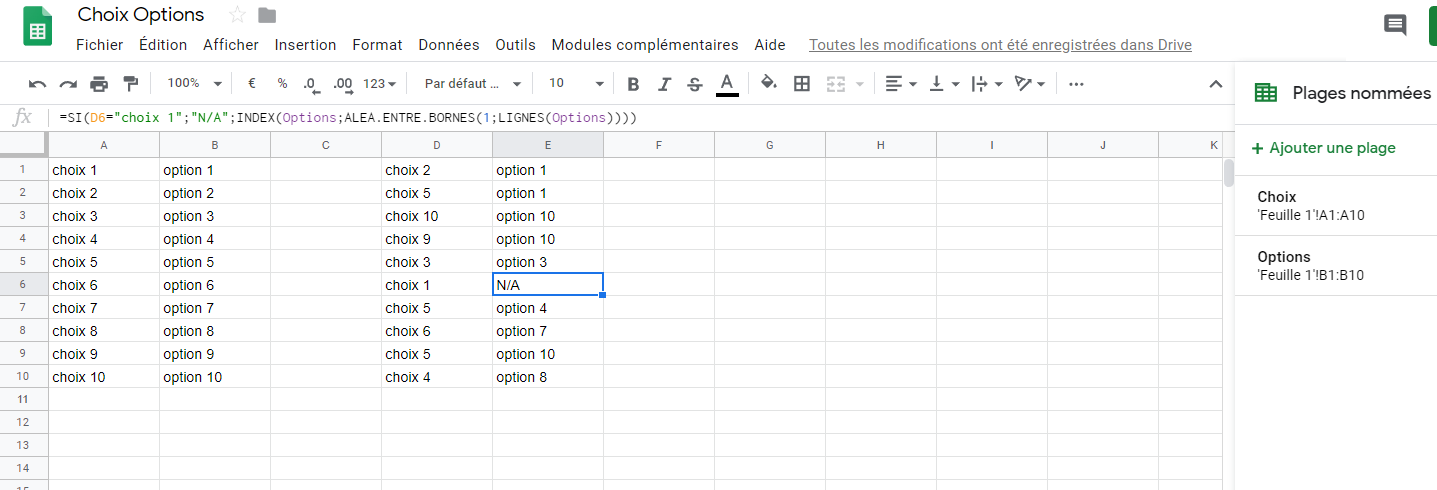
Task: Toggle italic formatting
Action: pos(664,84)
